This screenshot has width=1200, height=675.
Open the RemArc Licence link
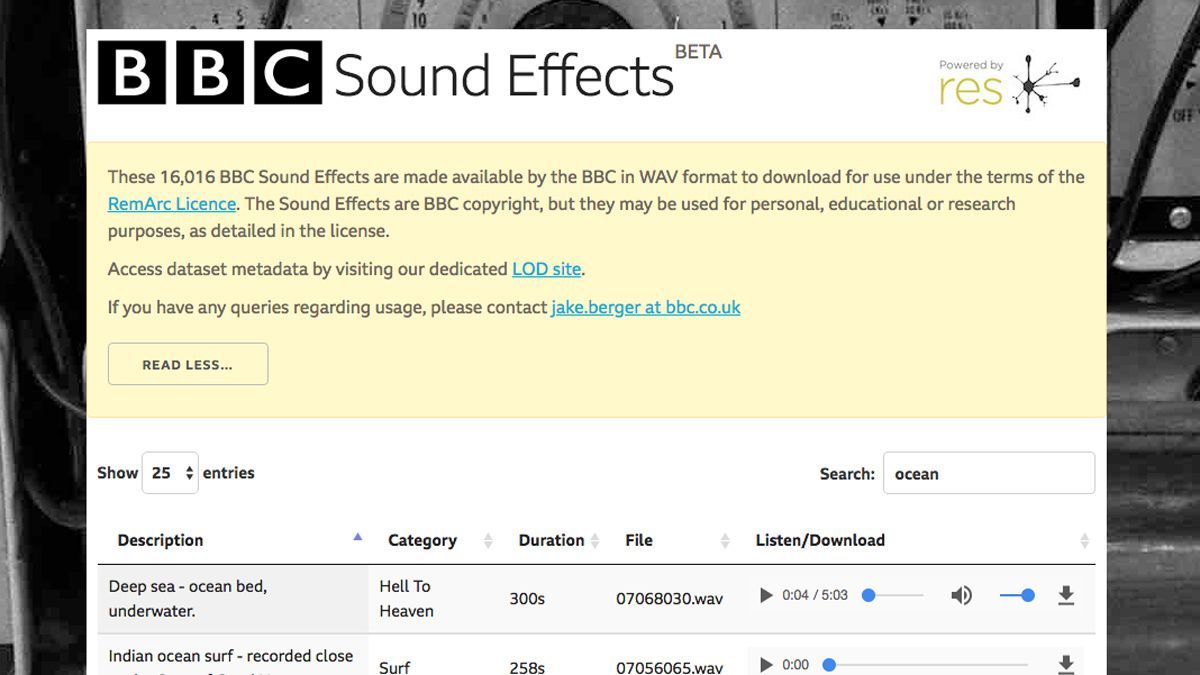click(x=172, y=204)
